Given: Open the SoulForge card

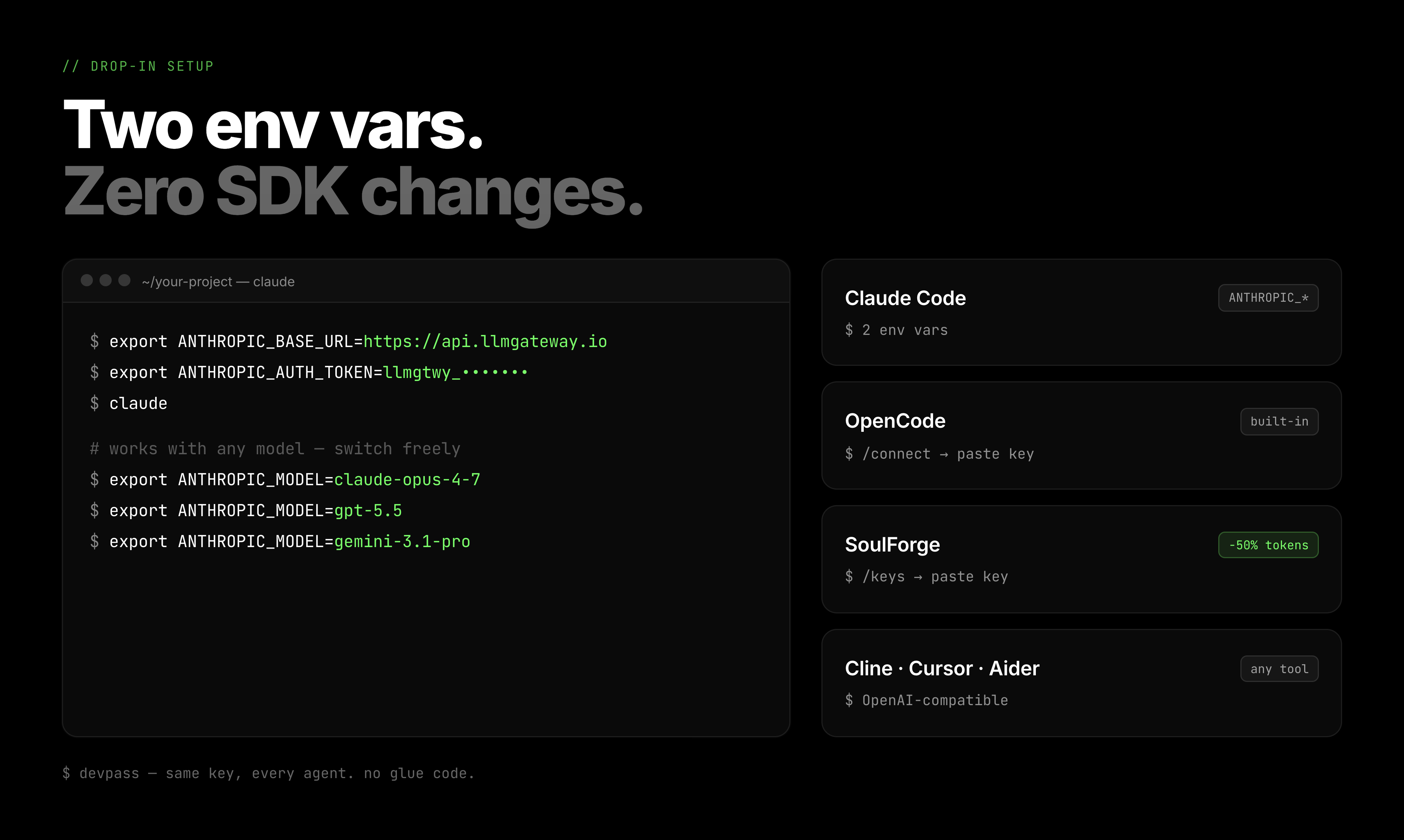Looking at the screenshot, I should [1081, 559].
